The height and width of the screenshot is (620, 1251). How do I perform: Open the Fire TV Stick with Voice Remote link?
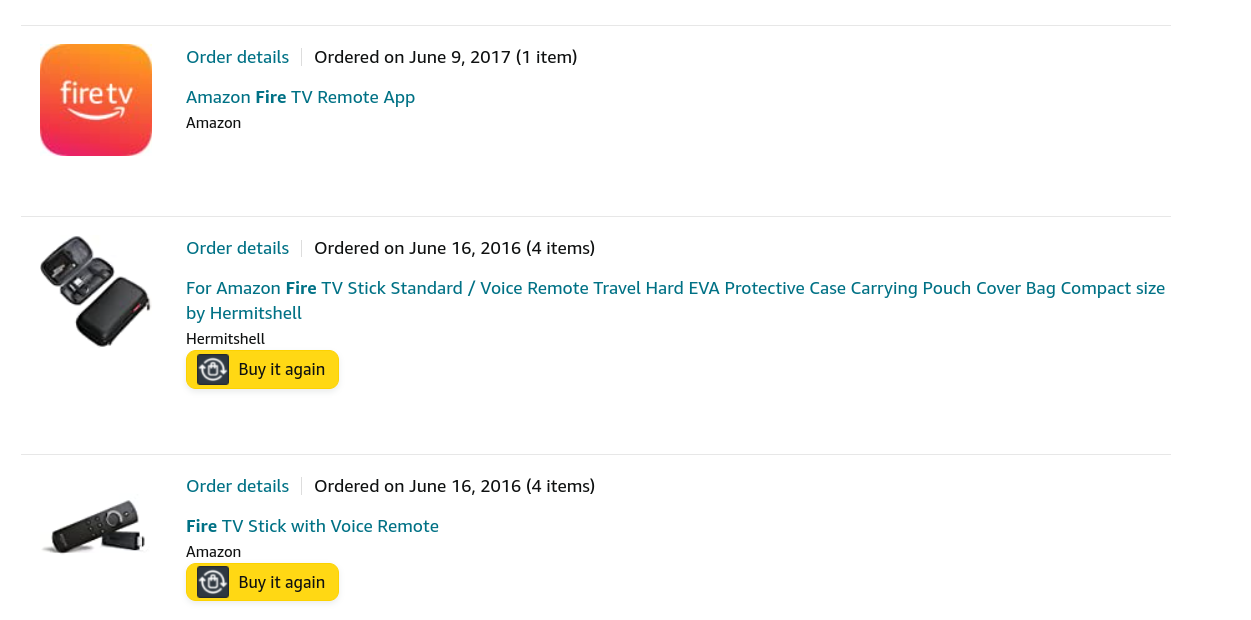[x=312, y=526]
